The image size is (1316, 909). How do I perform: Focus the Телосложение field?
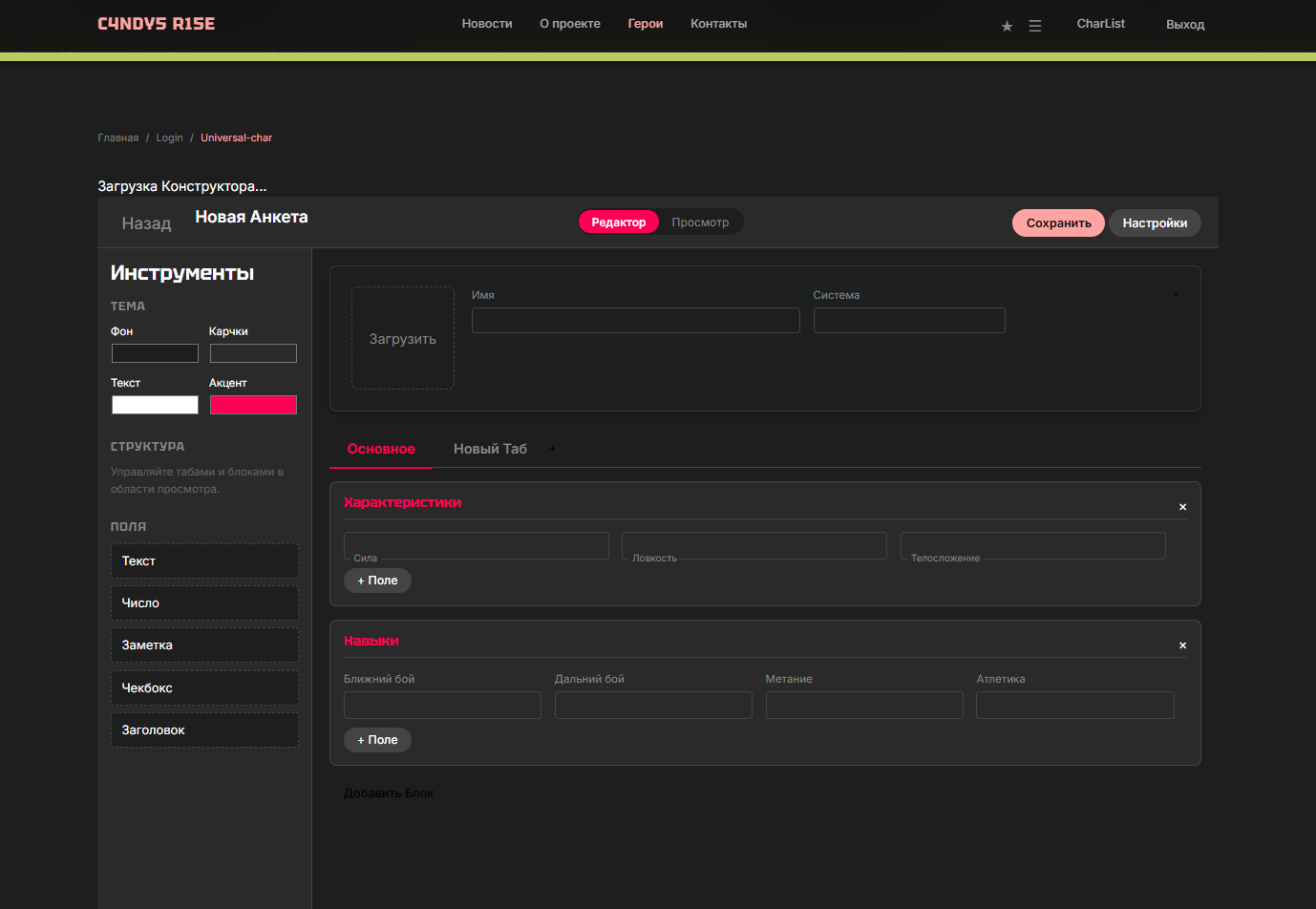click(1033, 545)
